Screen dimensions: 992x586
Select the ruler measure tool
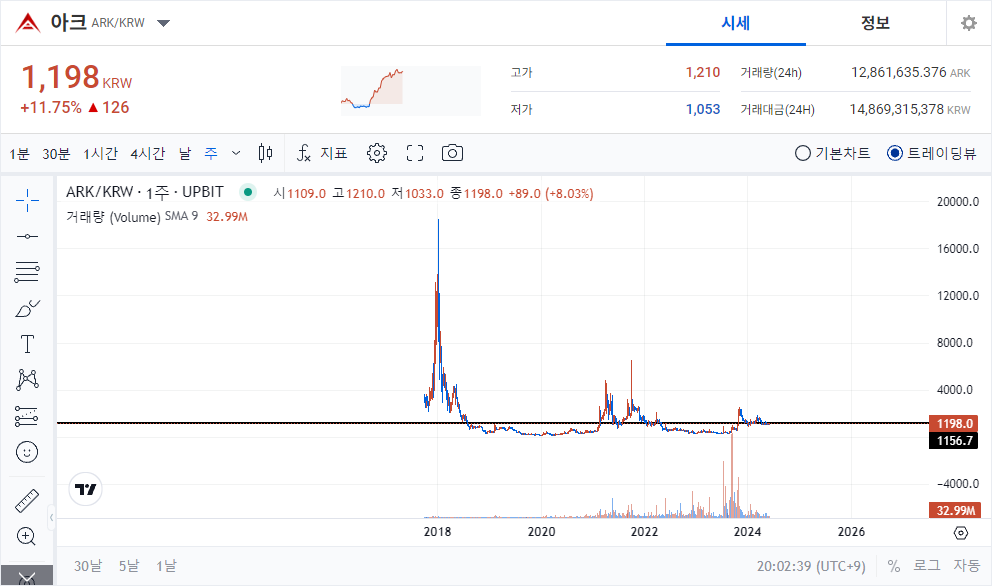[27, 501]
